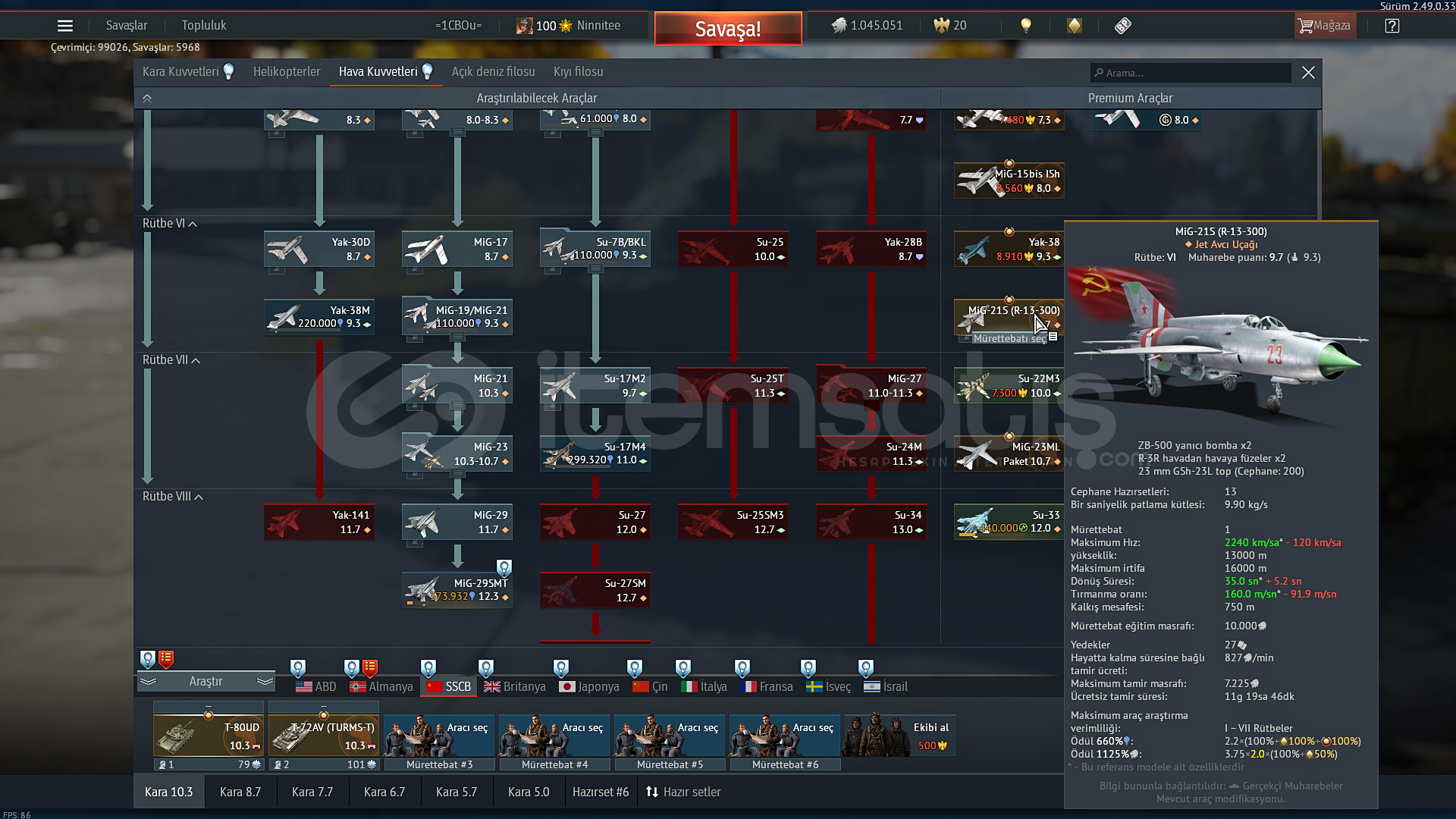Image resolution: width=1456 pixels, height=819 pixels.
Task: Select the Su-7B/BKL group
Action: tap(595, 247)
